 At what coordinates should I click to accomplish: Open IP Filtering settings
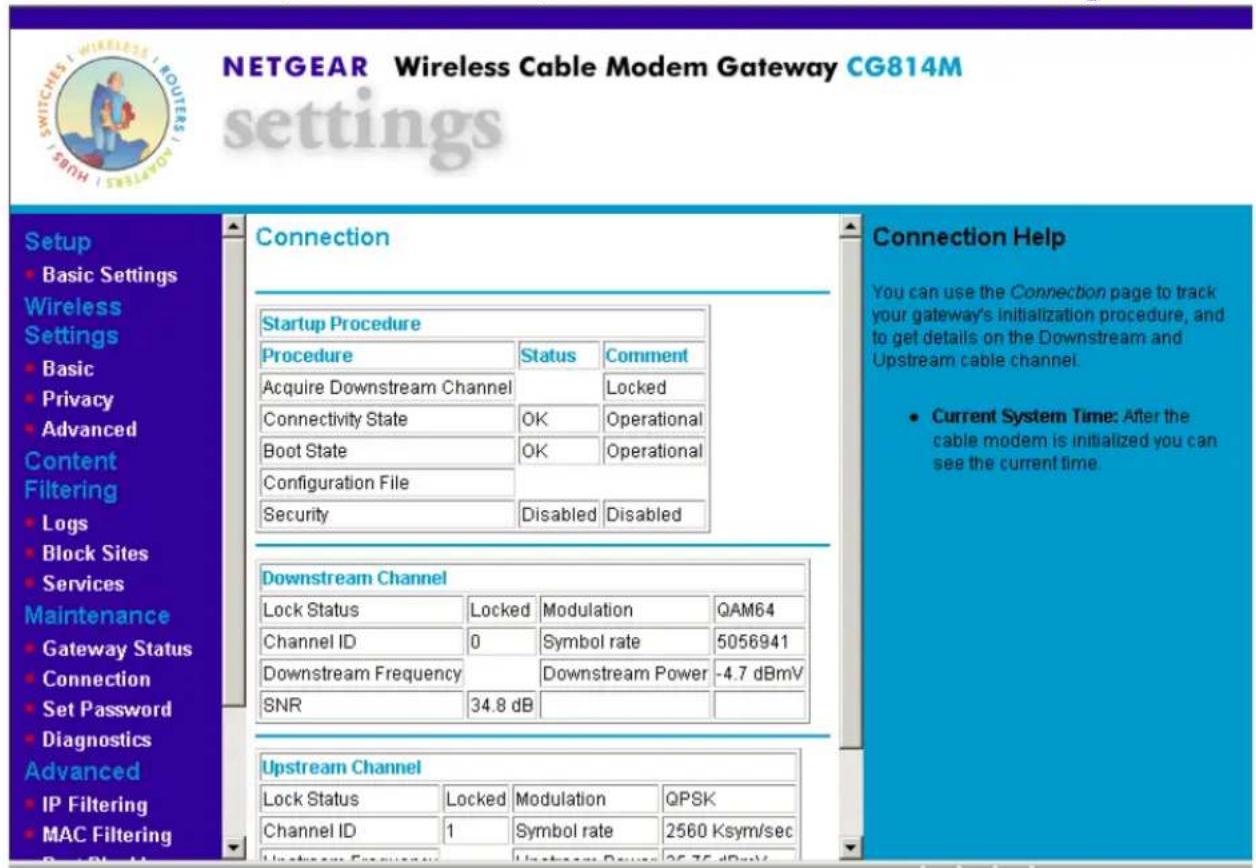94,804
